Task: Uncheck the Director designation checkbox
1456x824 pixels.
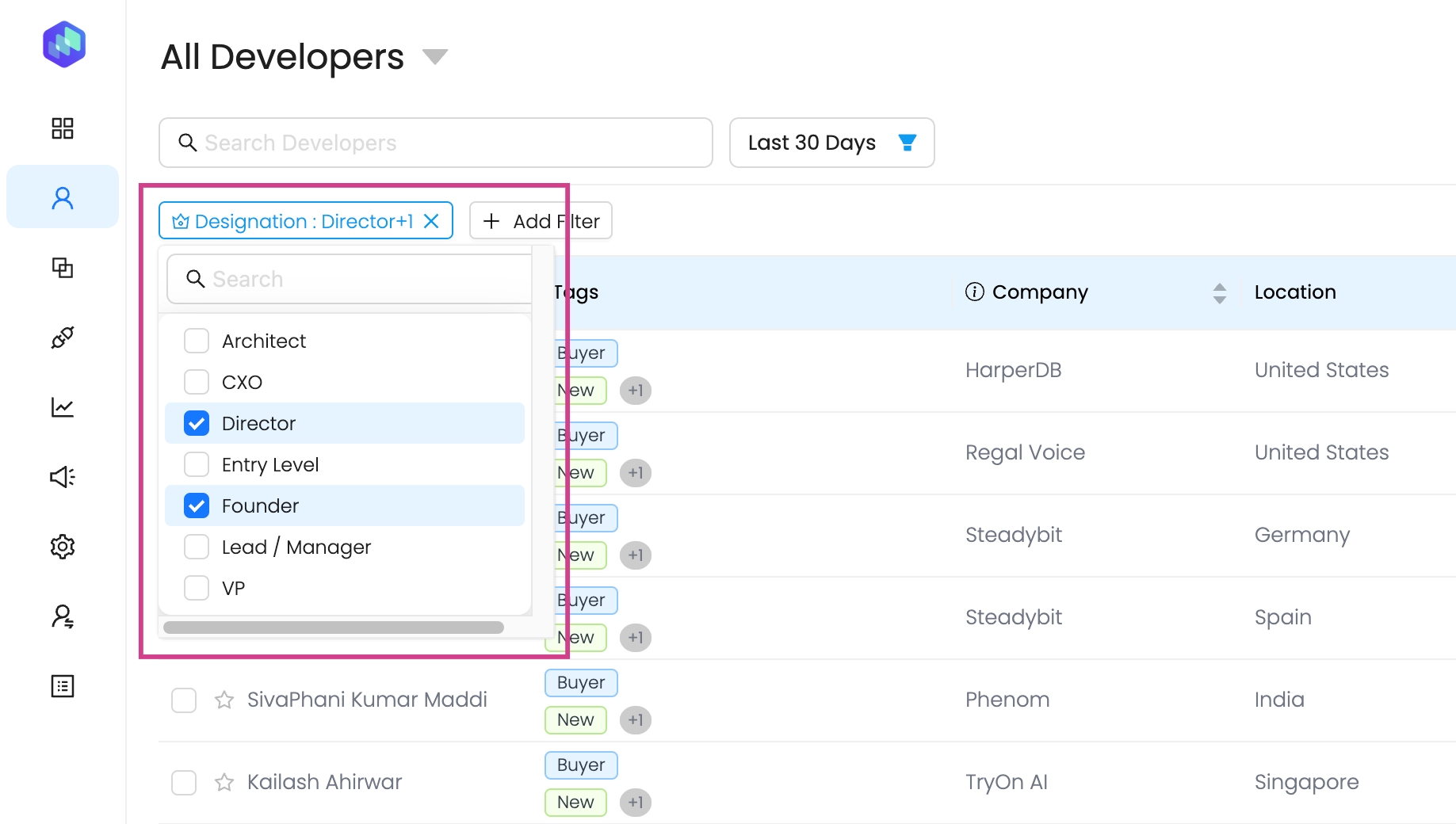Action: 197,424
